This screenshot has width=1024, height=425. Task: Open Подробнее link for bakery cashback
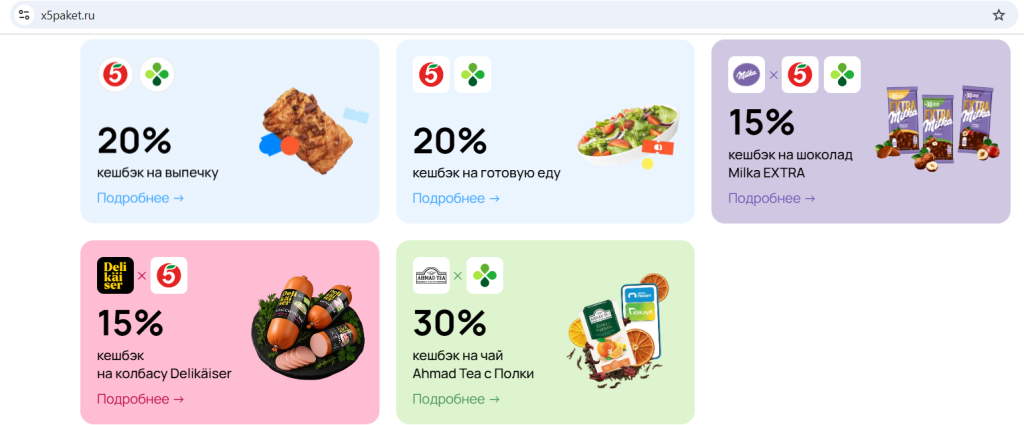[x=140, y=198]
